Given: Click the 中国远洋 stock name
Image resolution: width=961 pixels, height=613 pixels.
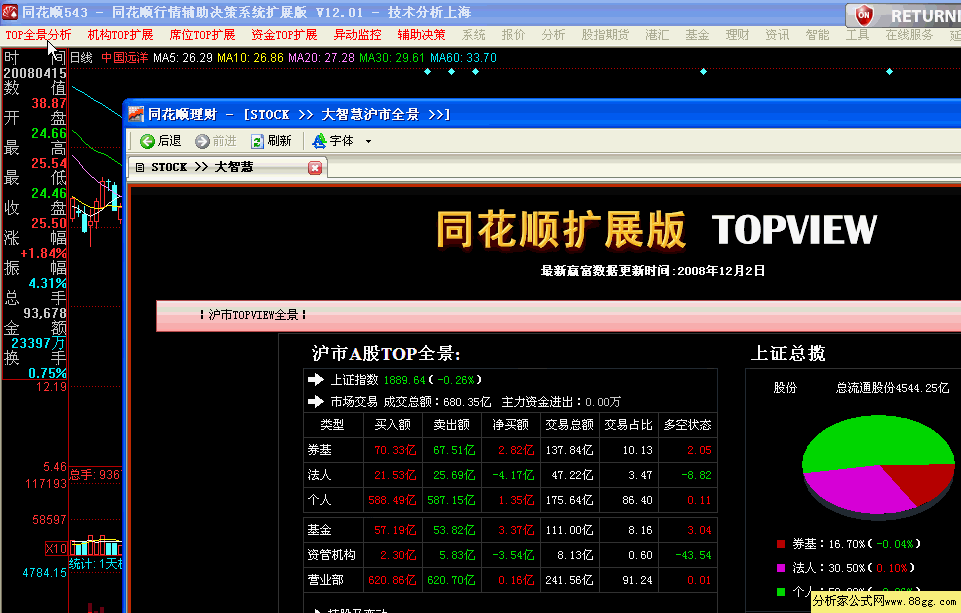Looking at the screenshot, I should point(124,58).
